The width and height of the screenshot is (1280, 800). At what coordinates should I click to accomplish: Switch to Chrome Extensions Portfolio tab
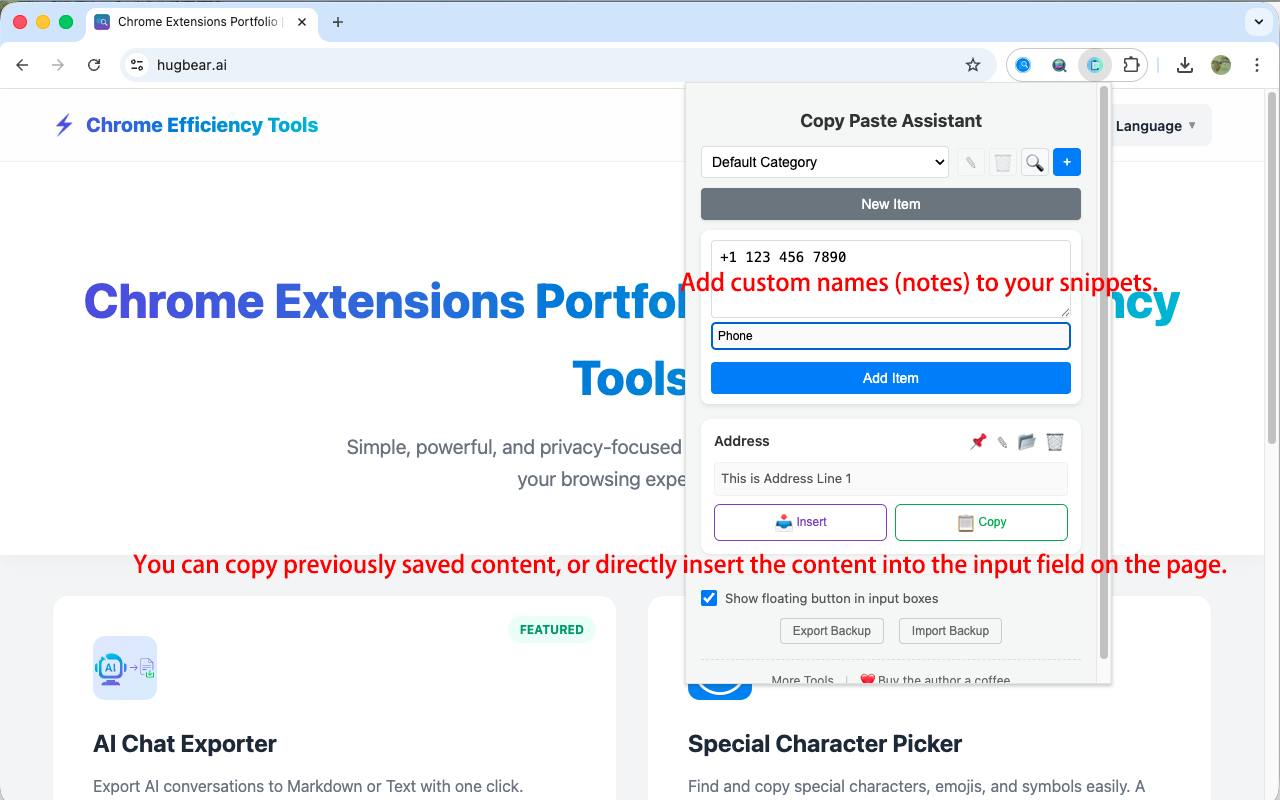(198, 22)
